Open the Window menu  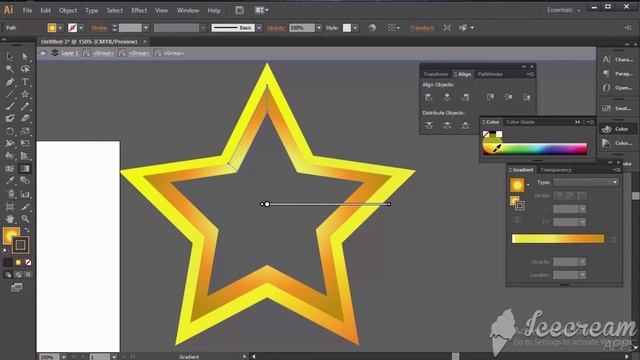pos(188,11)
